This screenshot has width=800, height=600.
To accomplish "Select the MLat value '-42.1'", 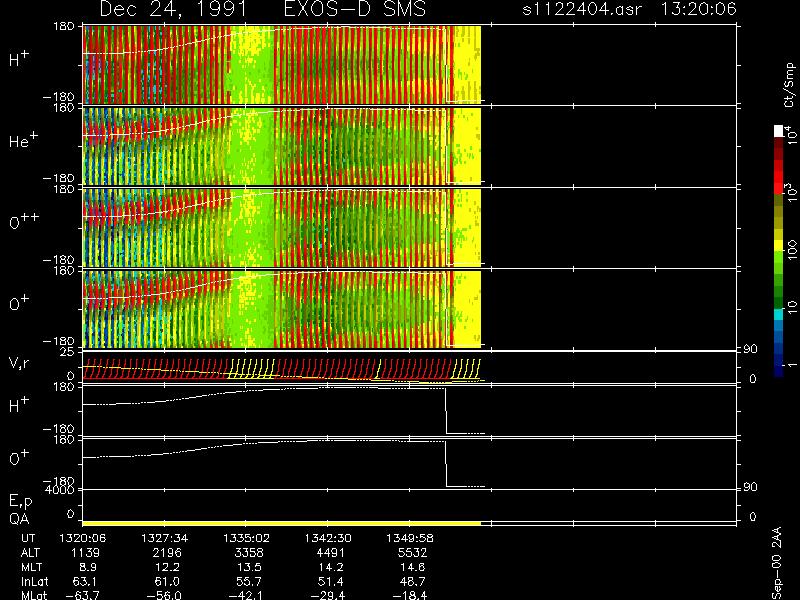I will [245, 595].
